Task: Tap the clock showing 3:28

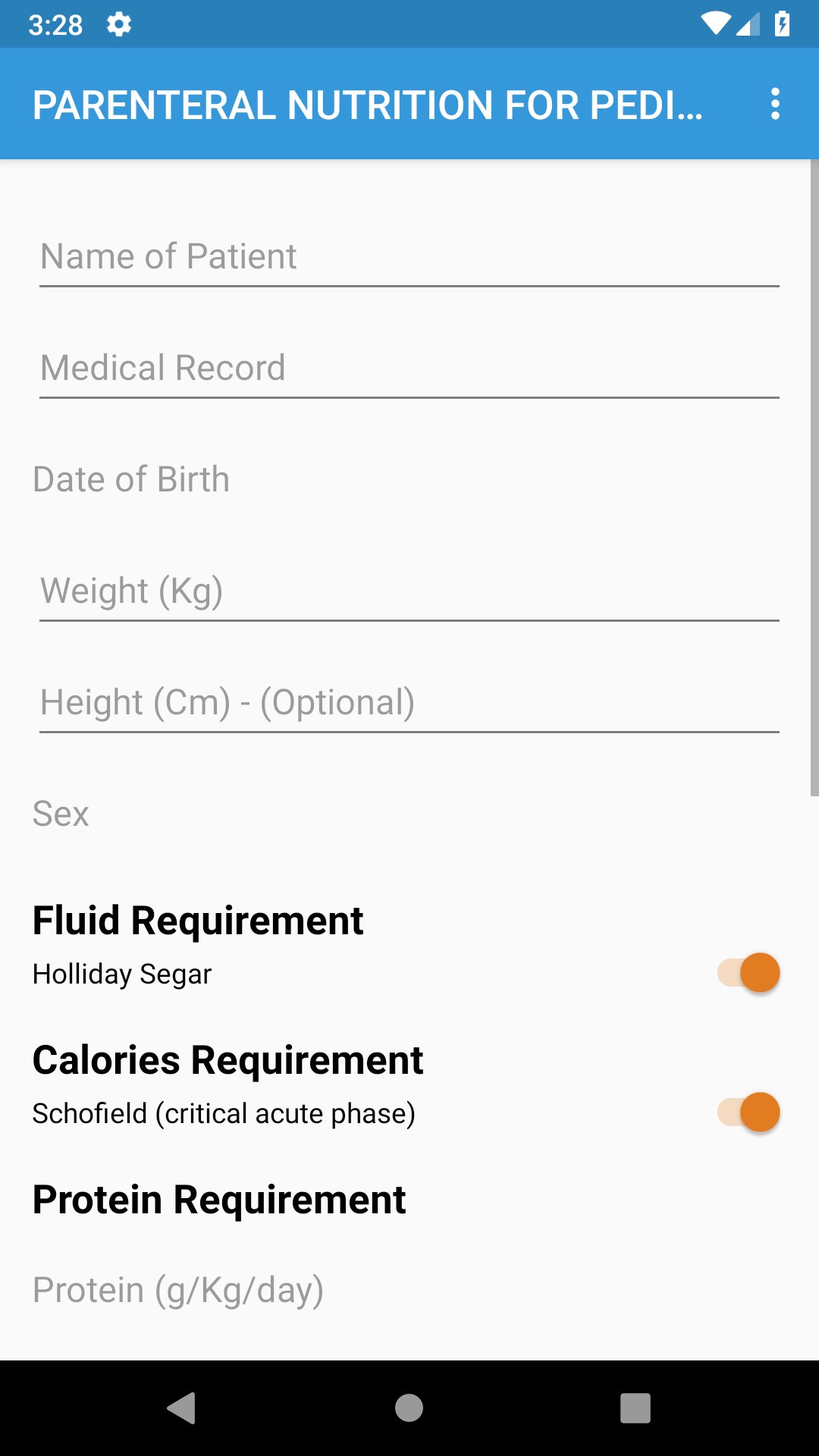Action: [x=55, y=25]
